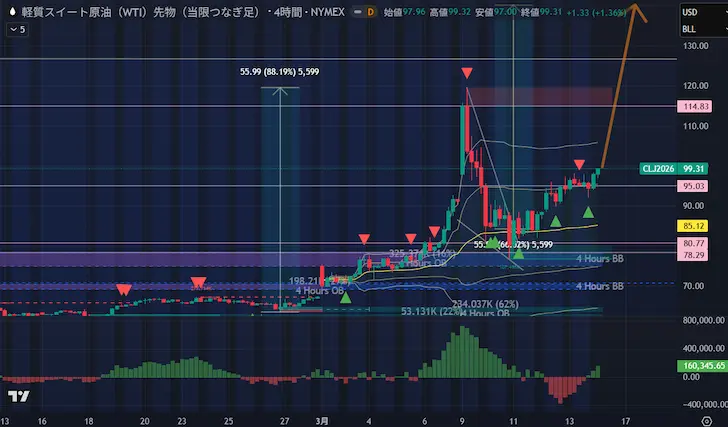Screen dimensions: 728x427
Task: Click red down-triangle at the 120 peak
Action: [466, 73]
